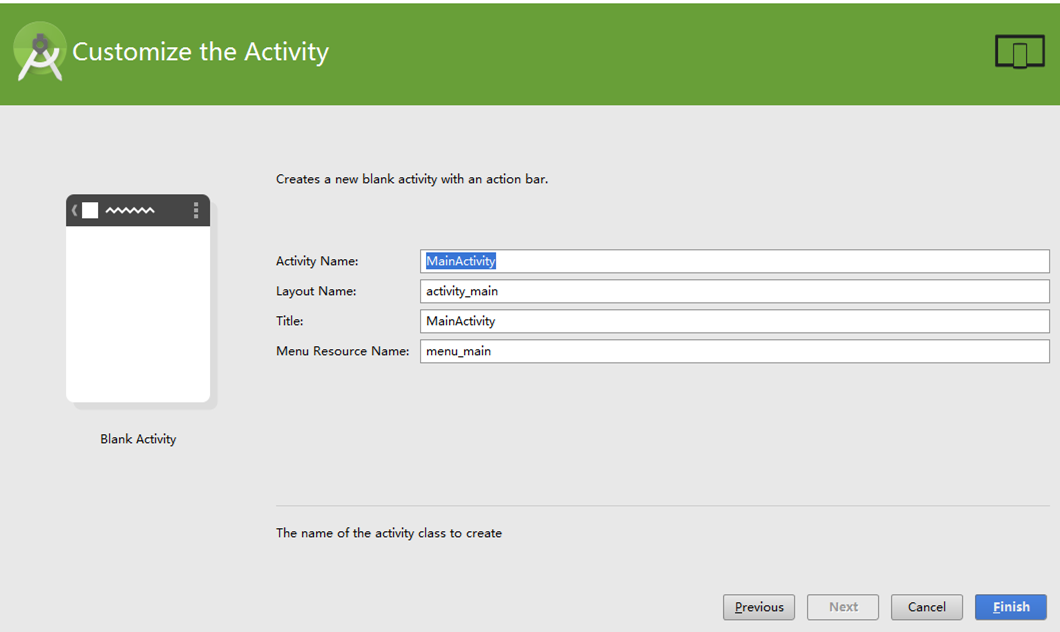Click the overflow dots in the activity preview

[x=196, y=210]
